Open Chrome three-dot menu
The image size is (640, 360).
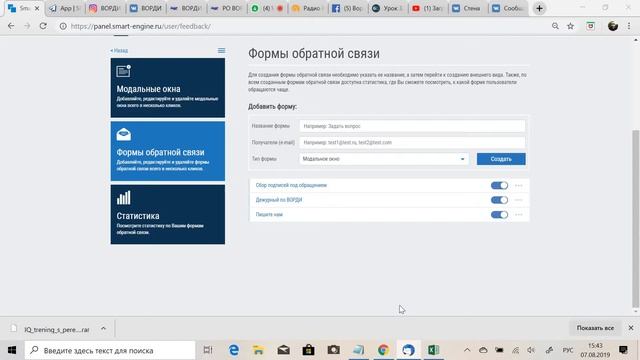[629, 26]
